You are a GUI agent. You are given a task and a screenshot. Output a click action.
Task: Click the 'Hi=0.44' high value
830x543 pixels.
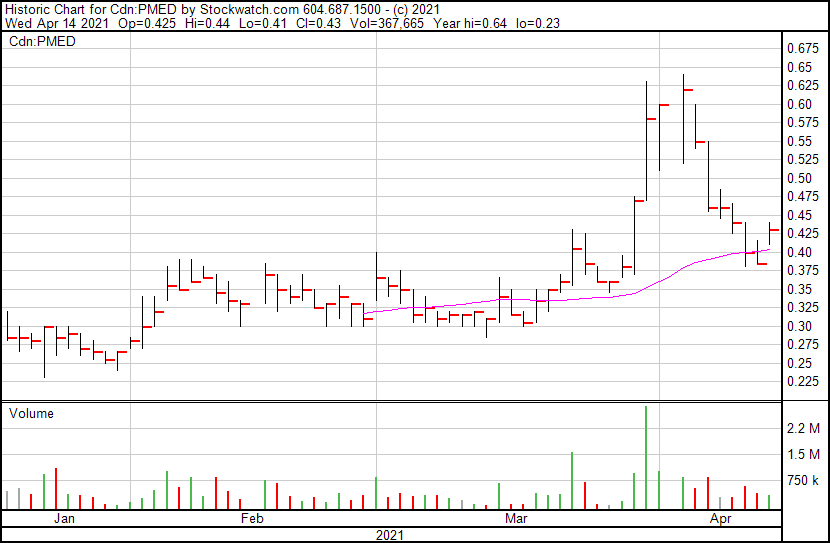pyautogui.click(x=207, y=23)
